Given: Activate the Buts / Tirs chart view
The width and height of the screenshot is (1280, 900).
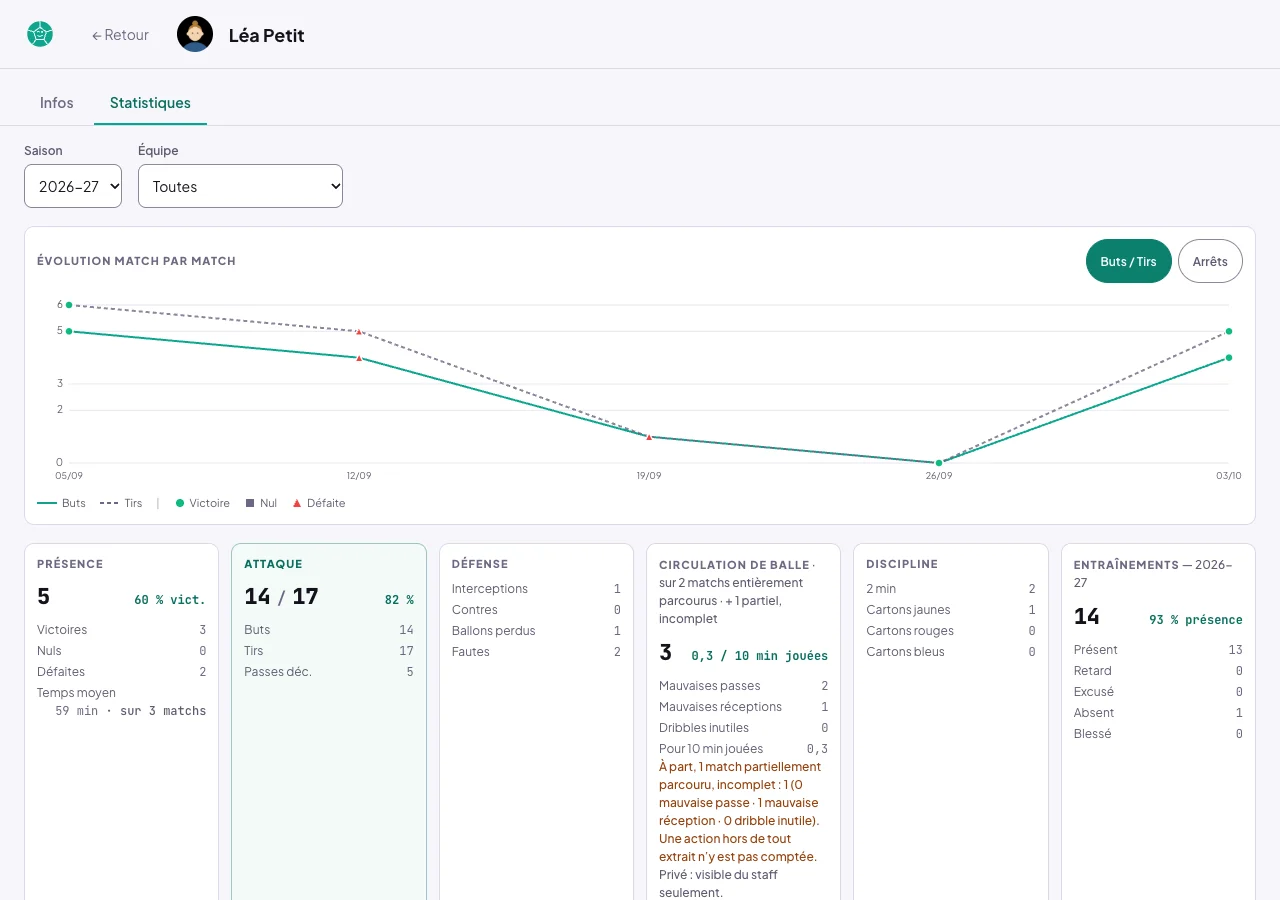Looking at the screenshot, I should coord(1128,261).
